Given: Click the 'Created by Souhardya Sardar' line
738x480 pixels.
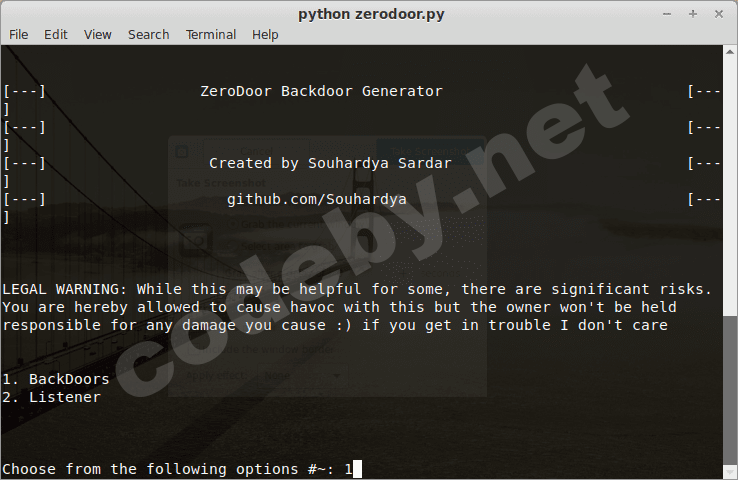Looking at the screenshot, I should click(330, 163).
